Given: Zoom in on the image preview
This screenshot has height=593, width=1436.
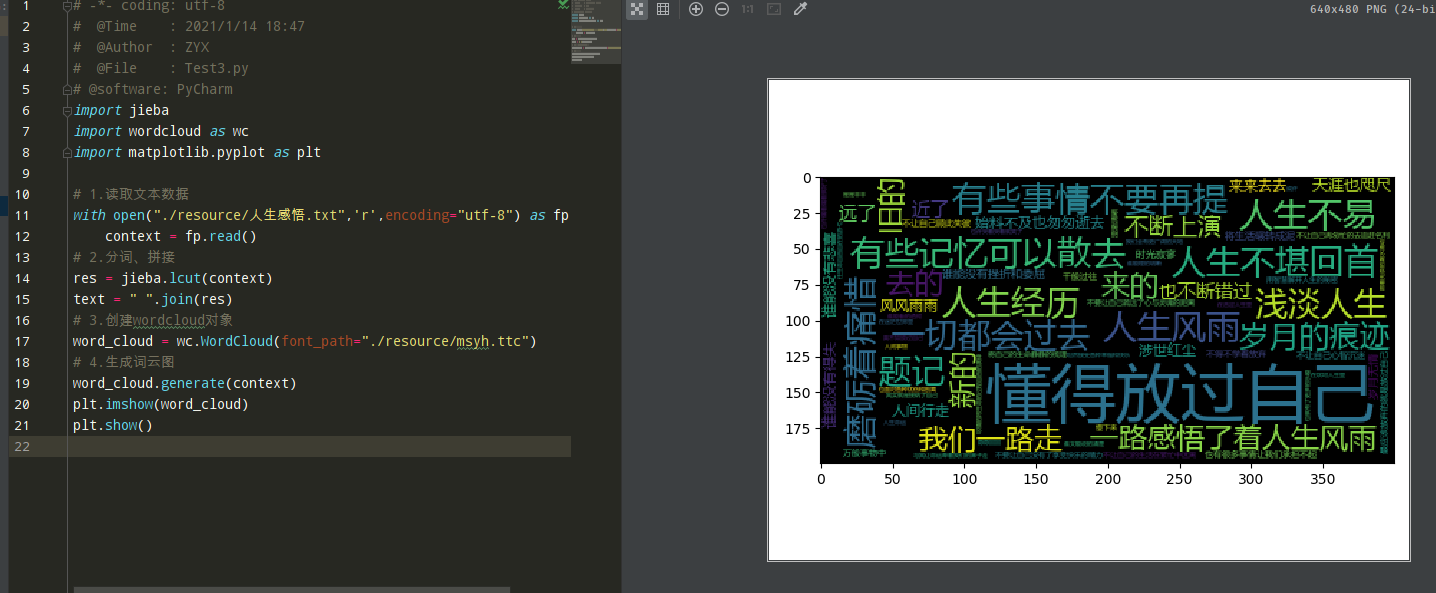Looking at the screenshot, I should pyautogui.click(x=696, y=9).
